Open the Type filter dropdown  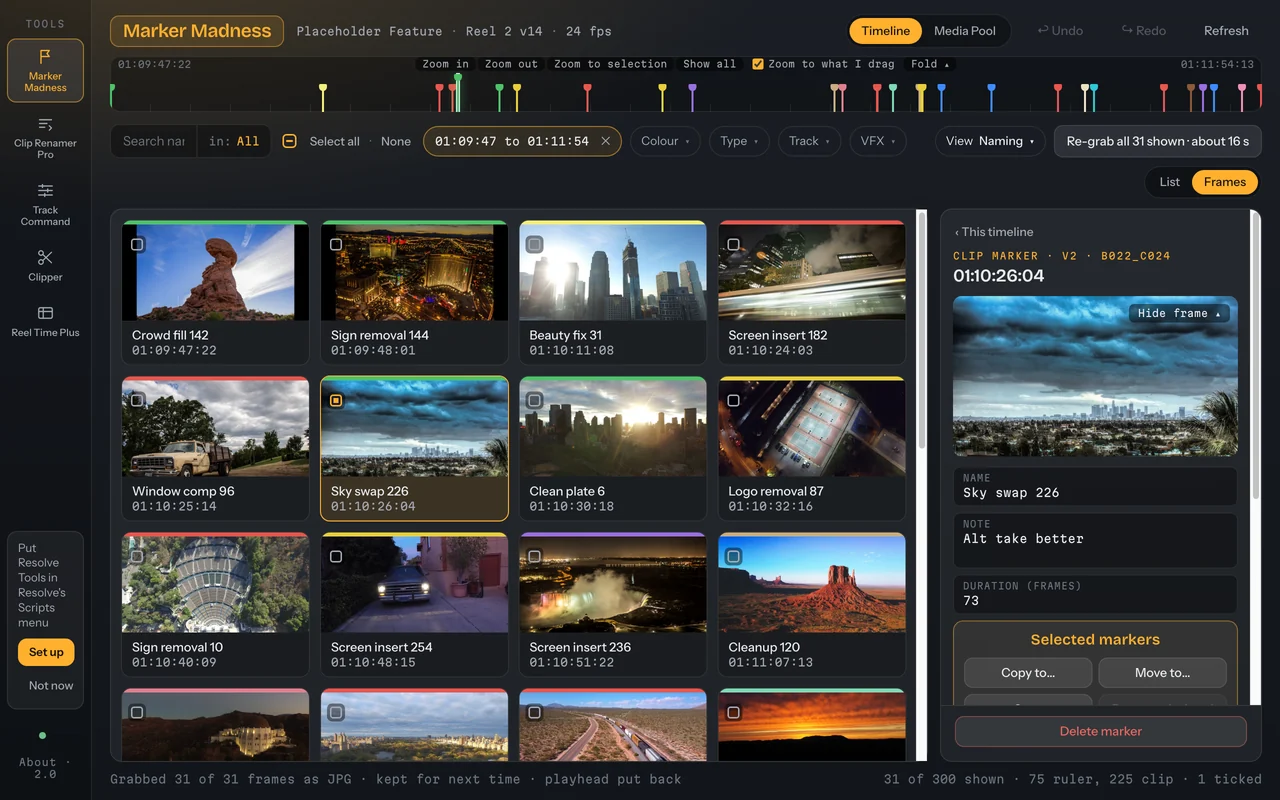tap(739, 141)
